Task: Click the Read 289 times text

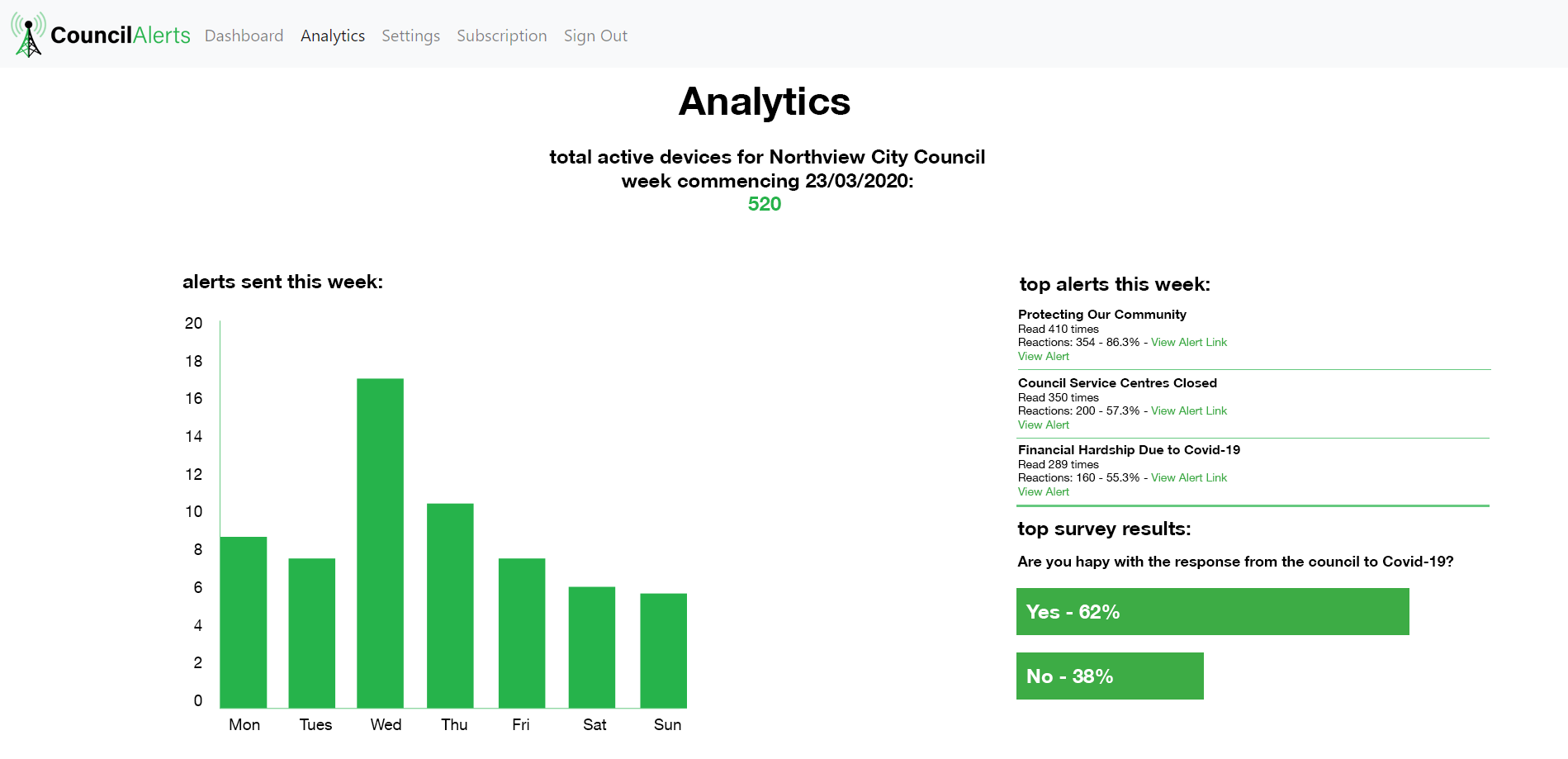Action: 1059,464
